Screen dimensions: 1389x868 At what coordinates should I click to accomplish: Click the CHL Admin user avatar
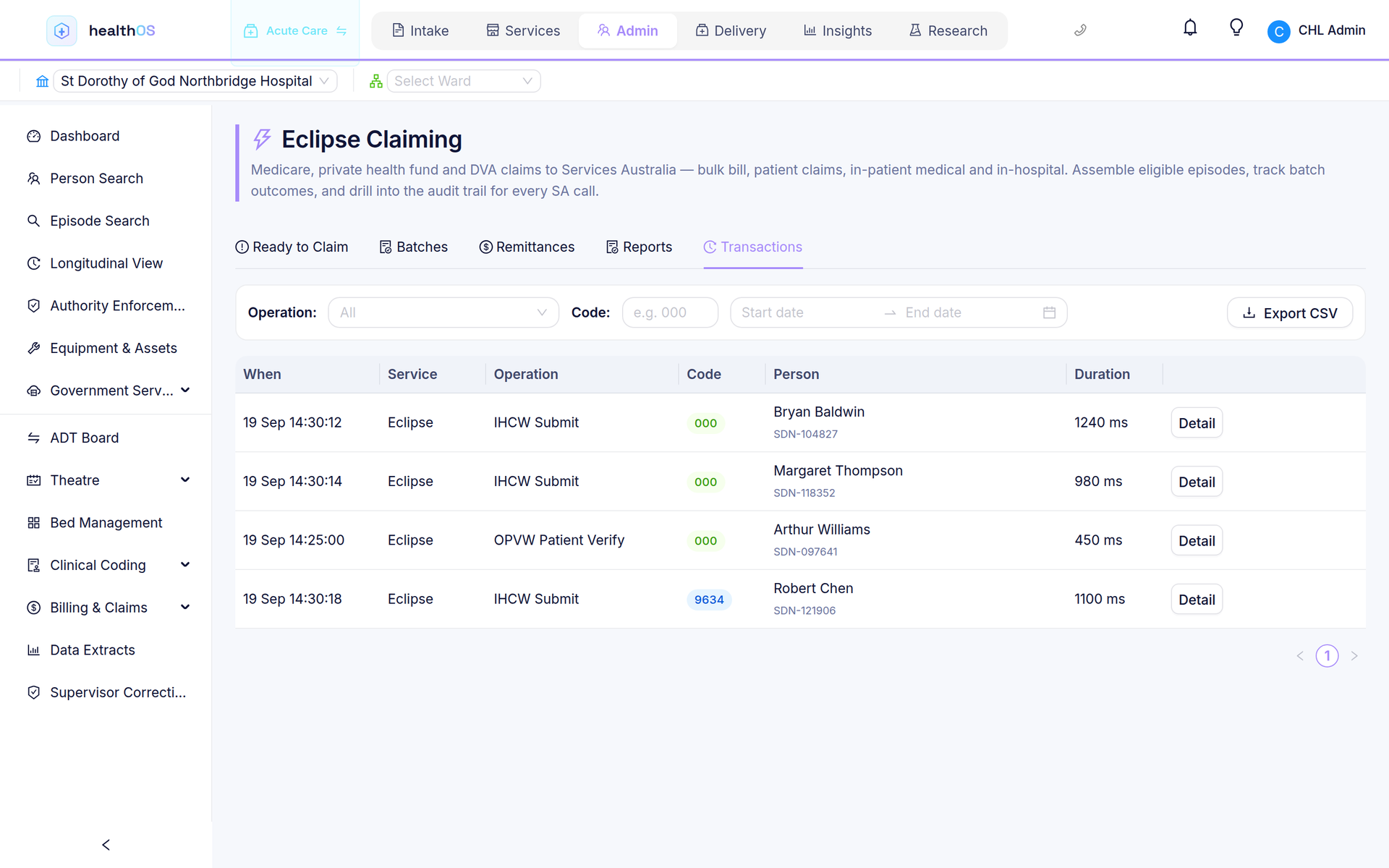[1278, 31]
